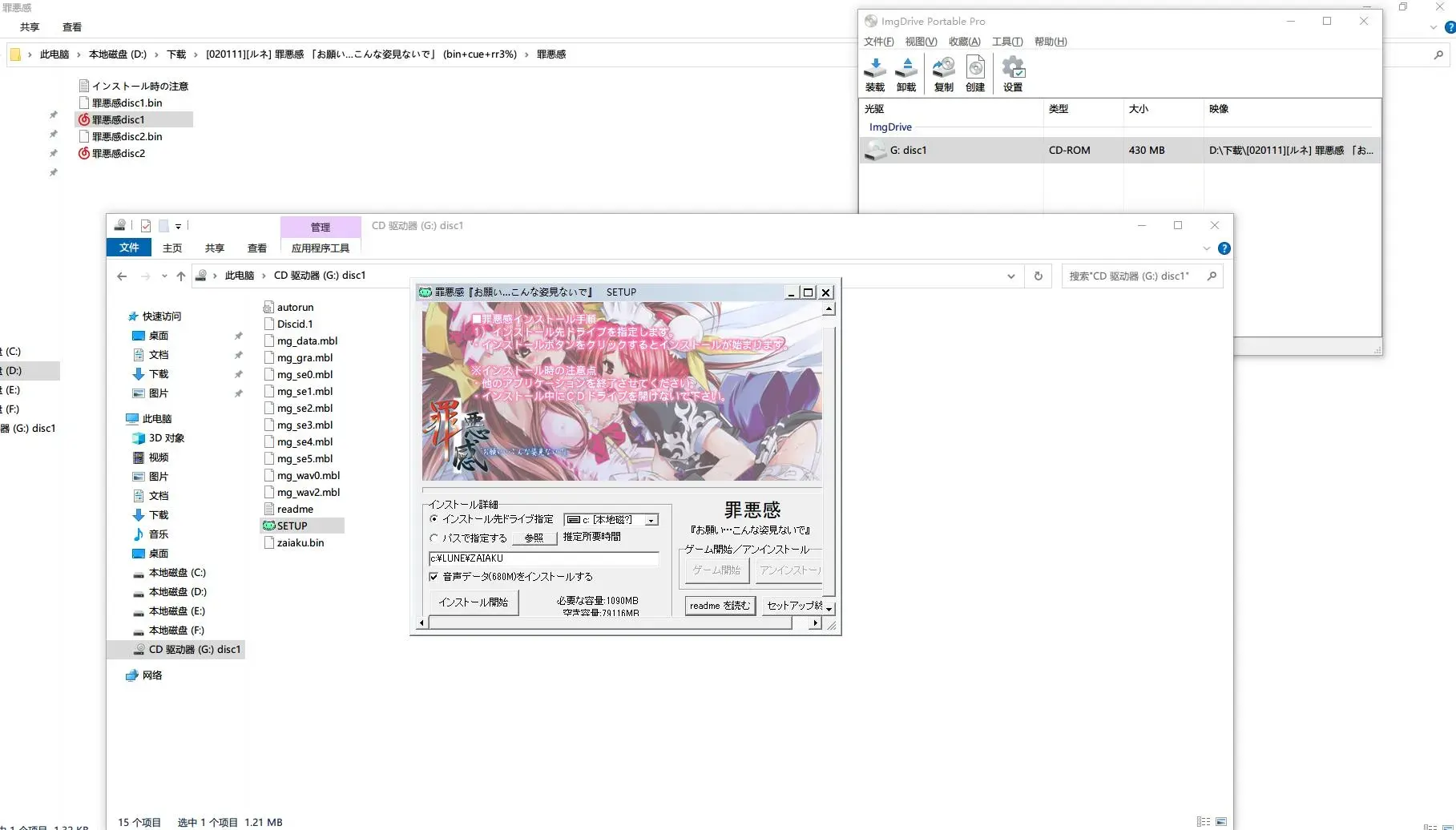This screenshot has height=830, width=1456.
Task: Select インストール先ドライブ指定 radio button
Action: click(434, 519)
